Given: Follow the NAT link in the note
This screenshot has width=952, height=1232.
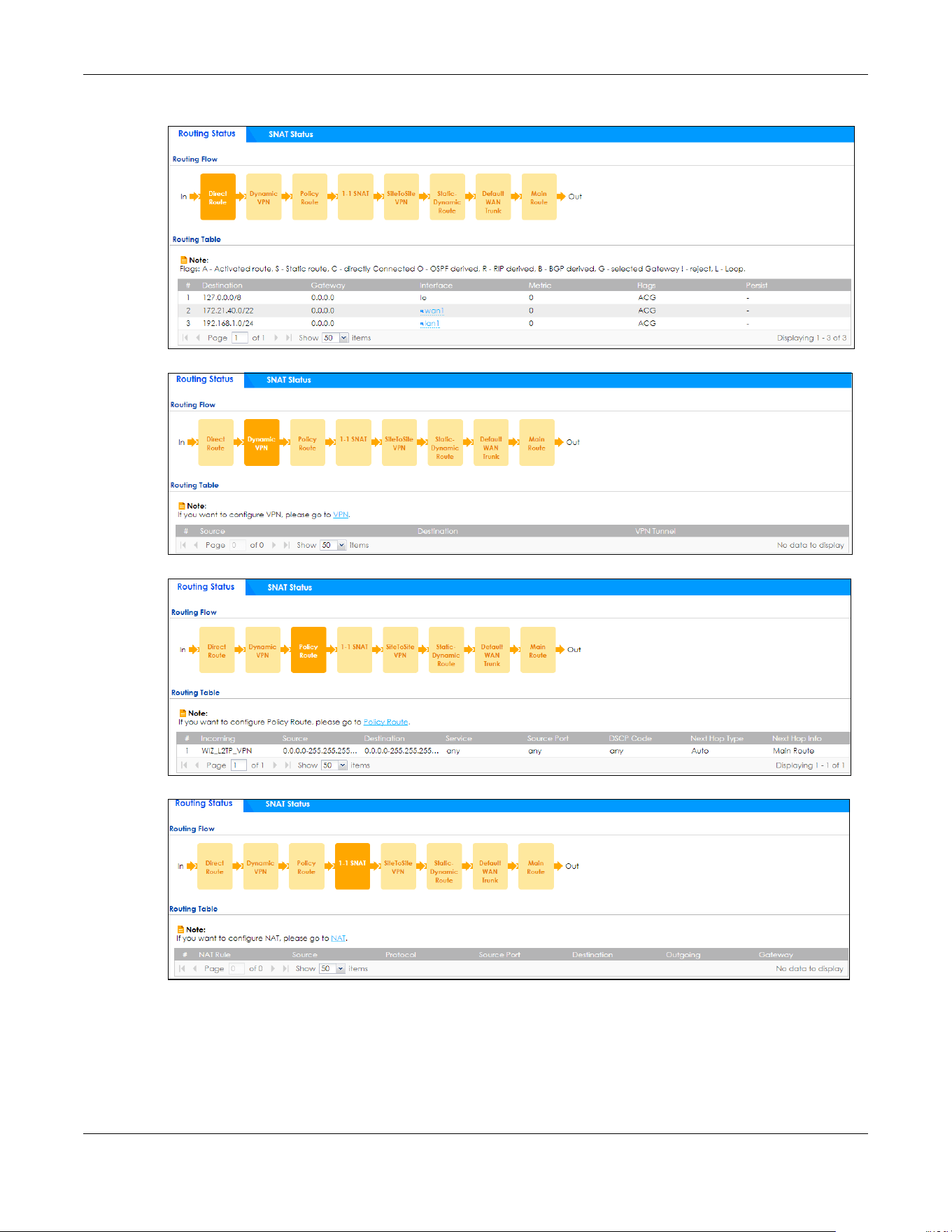Looking at the screenshot, I should (338, 939).
